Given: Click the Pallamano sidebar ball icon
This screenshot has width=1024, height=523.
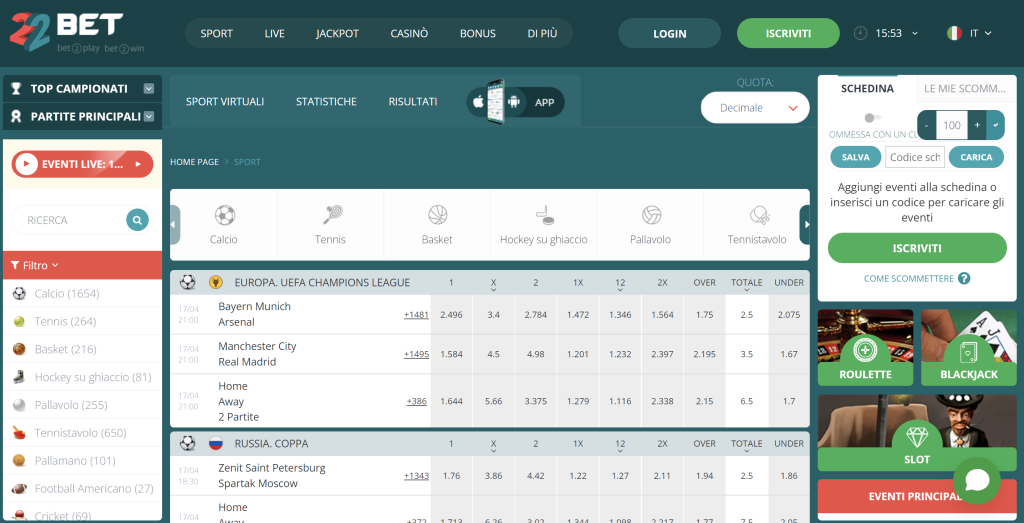Looking at the screenshot, I should pos(19,461).
